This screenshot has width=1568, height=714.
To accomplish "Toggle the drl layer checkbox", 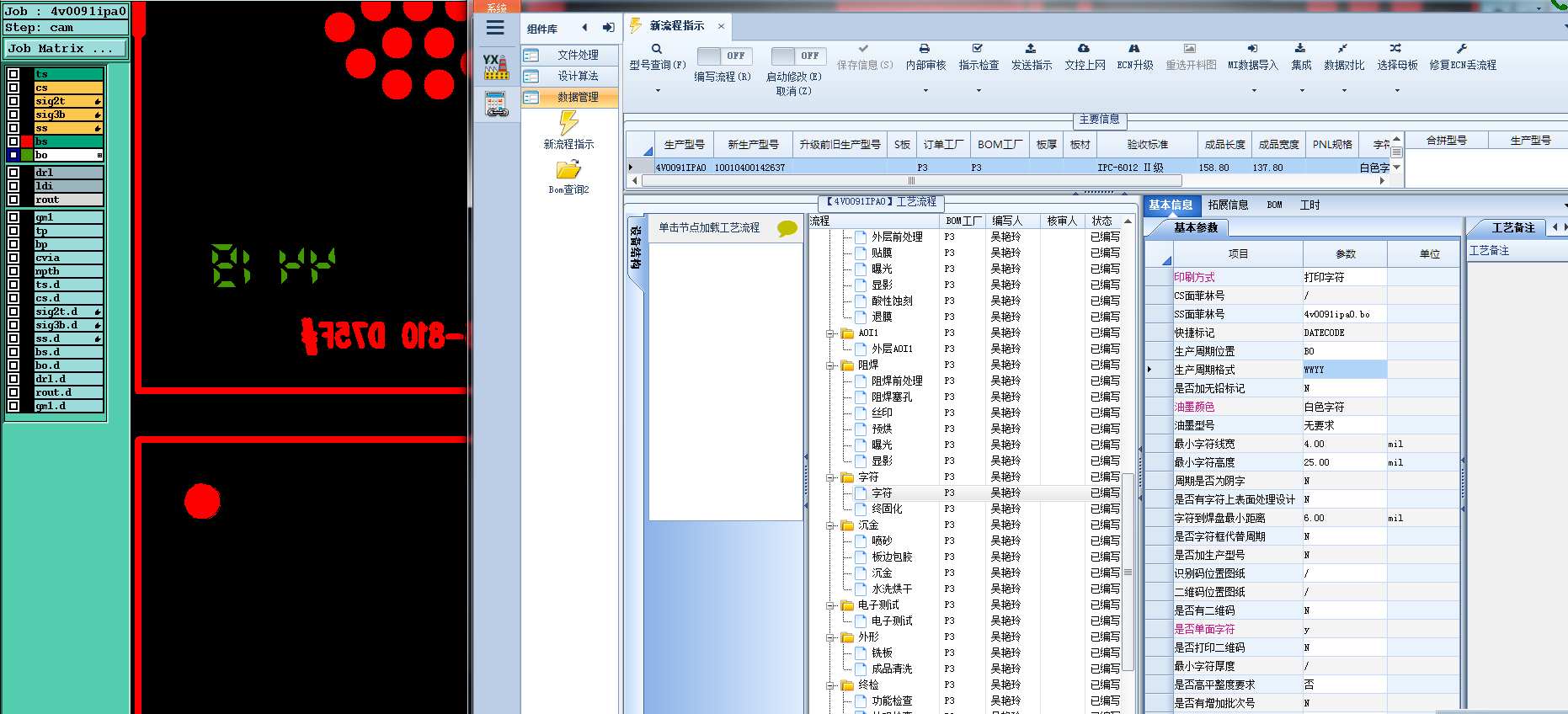I will click(13, 173).
